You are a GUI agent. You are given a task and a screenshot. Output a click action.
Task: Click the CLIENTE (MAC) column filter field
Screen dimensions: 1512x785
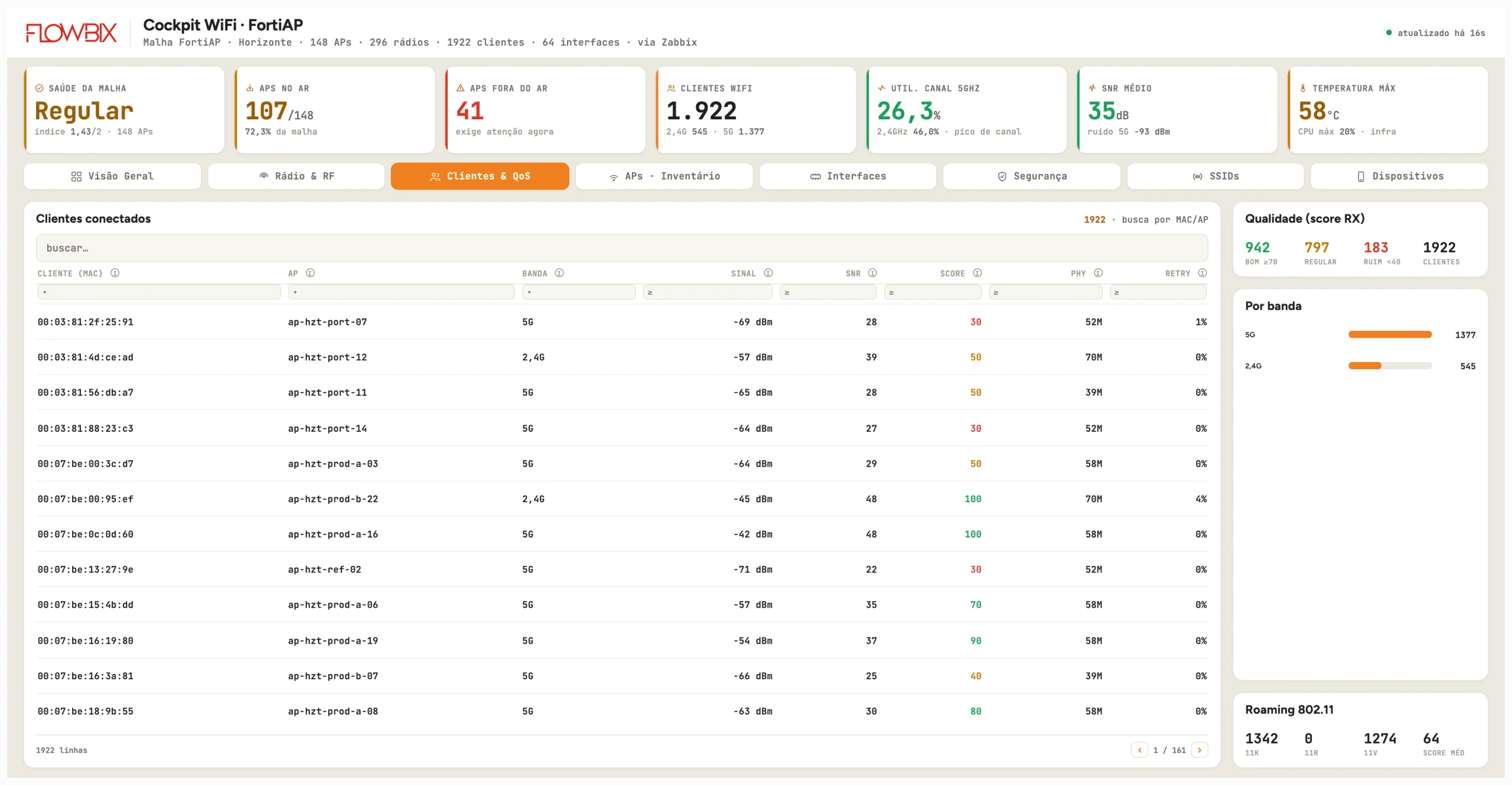159,292
